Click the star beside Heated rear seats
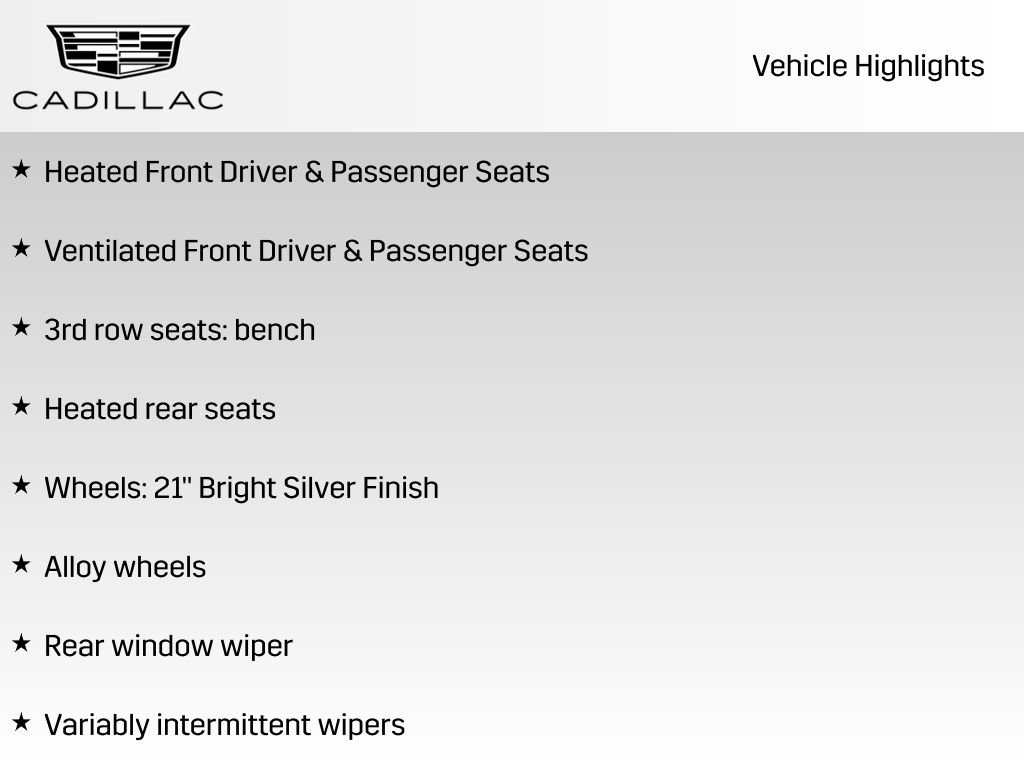 click(21, 407)
